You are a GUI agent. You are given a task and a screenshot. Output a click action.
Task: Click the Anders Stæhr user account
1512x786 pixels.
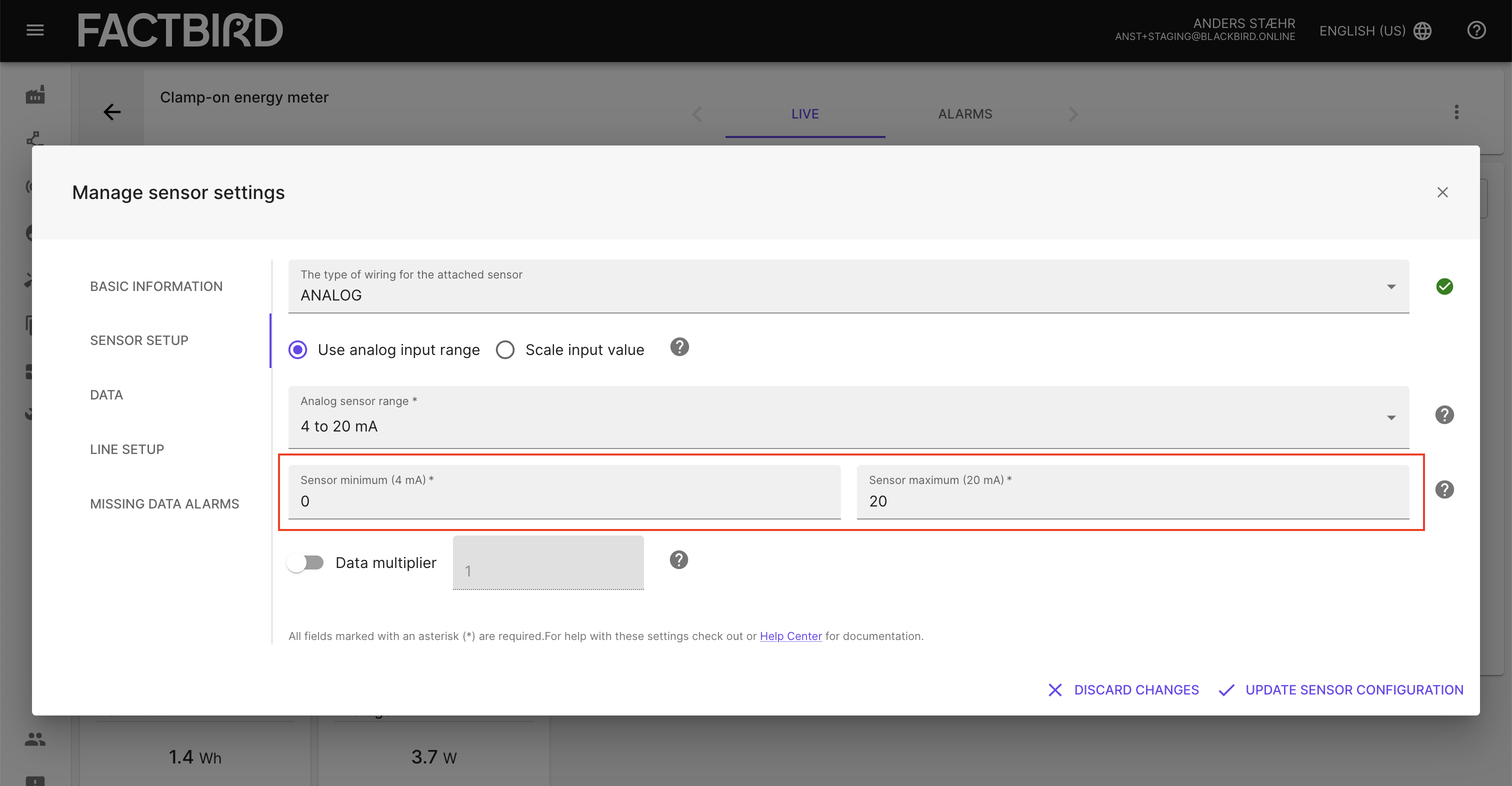[1205, 29]
